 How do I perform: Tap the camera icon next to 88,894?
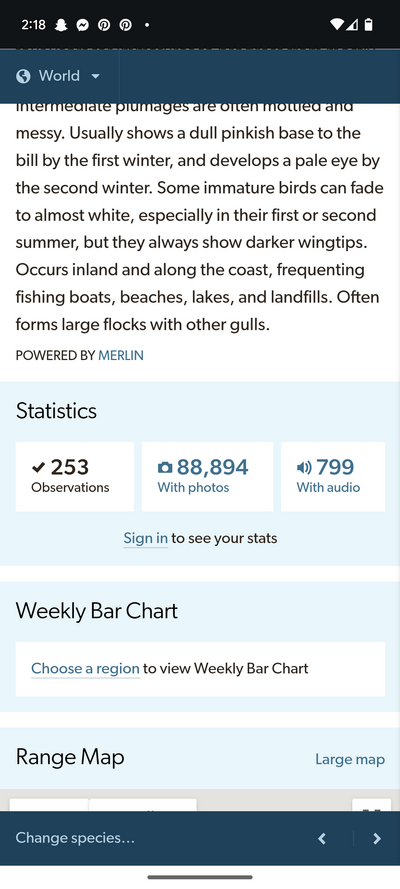[x=164, y=468]
